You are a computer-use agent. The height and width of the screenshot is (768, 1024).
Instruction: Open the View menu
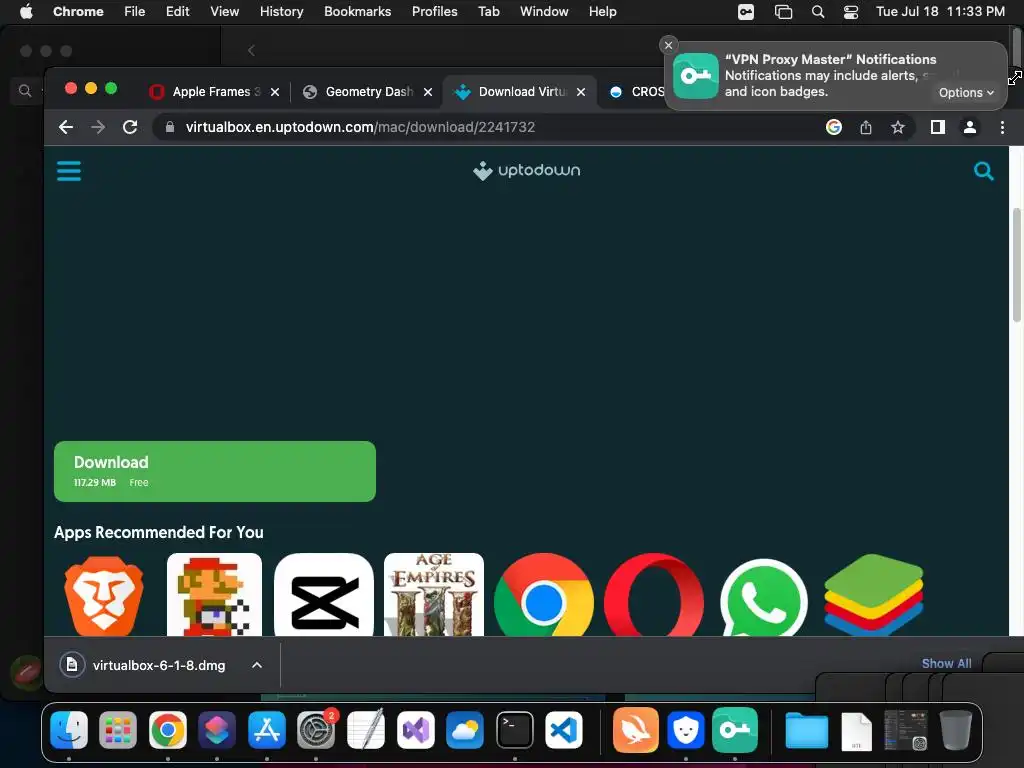(225, 12)
